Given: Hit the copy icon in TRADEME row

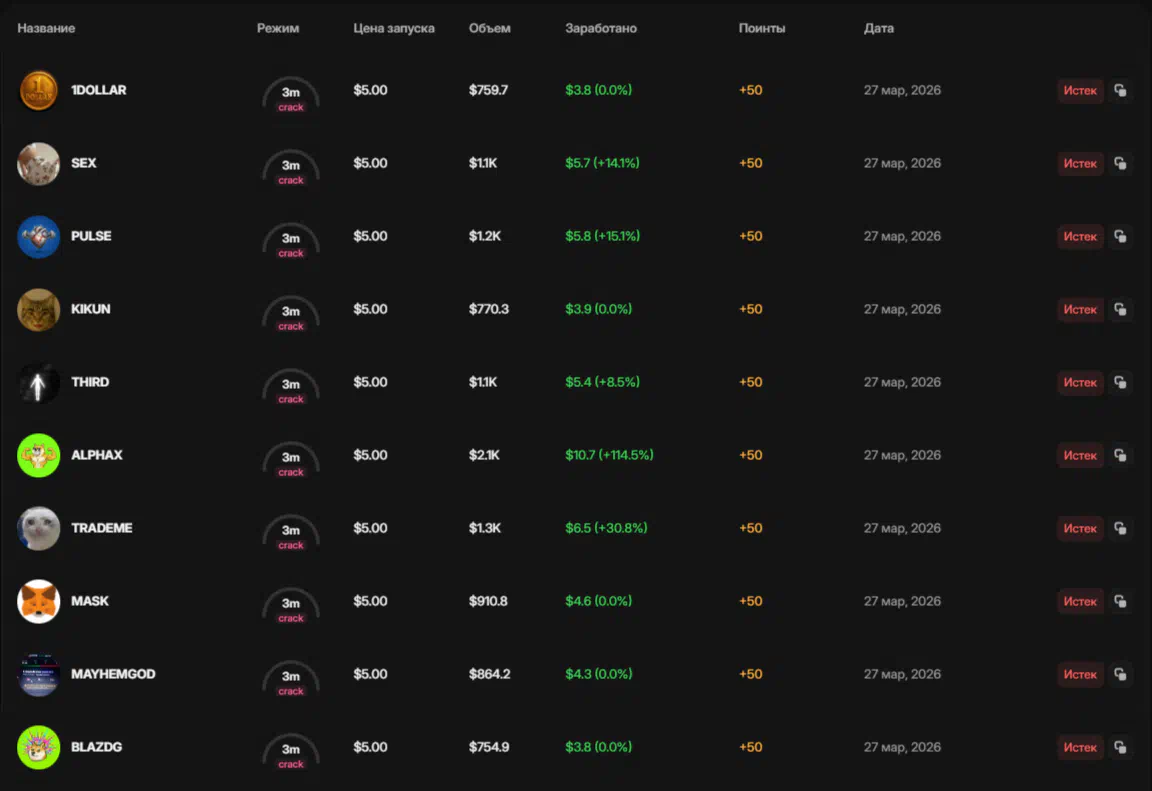Looking at the screenshot, I should tap(1120, 529).
